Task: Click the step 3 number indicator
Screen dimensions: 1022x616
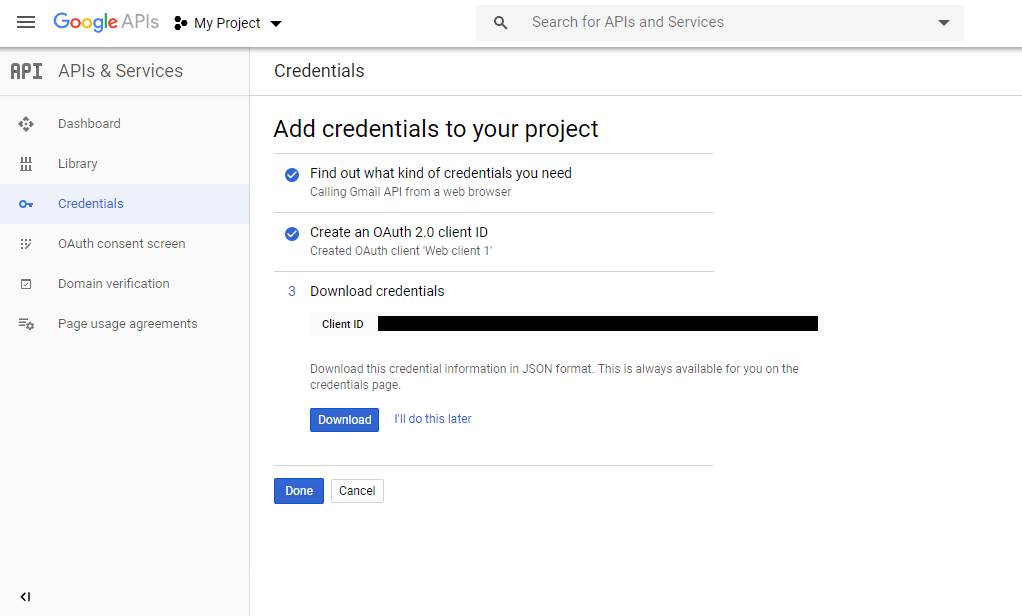Action: tap(292, 291)
